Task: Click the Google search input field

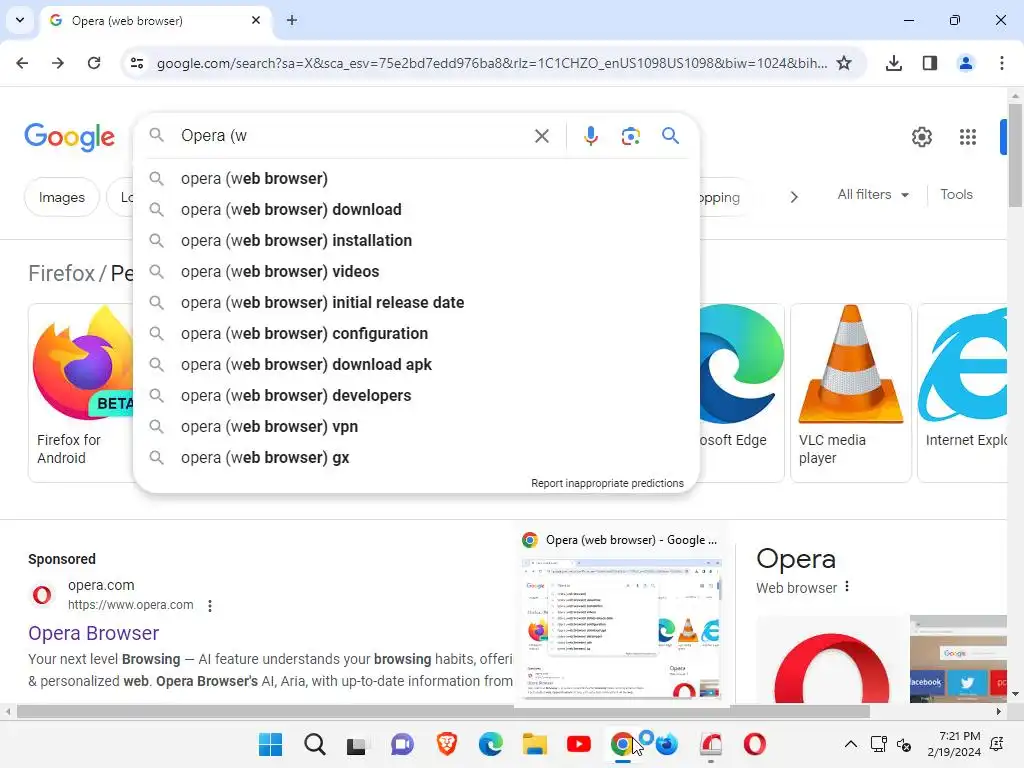Action: pos(353,136)
